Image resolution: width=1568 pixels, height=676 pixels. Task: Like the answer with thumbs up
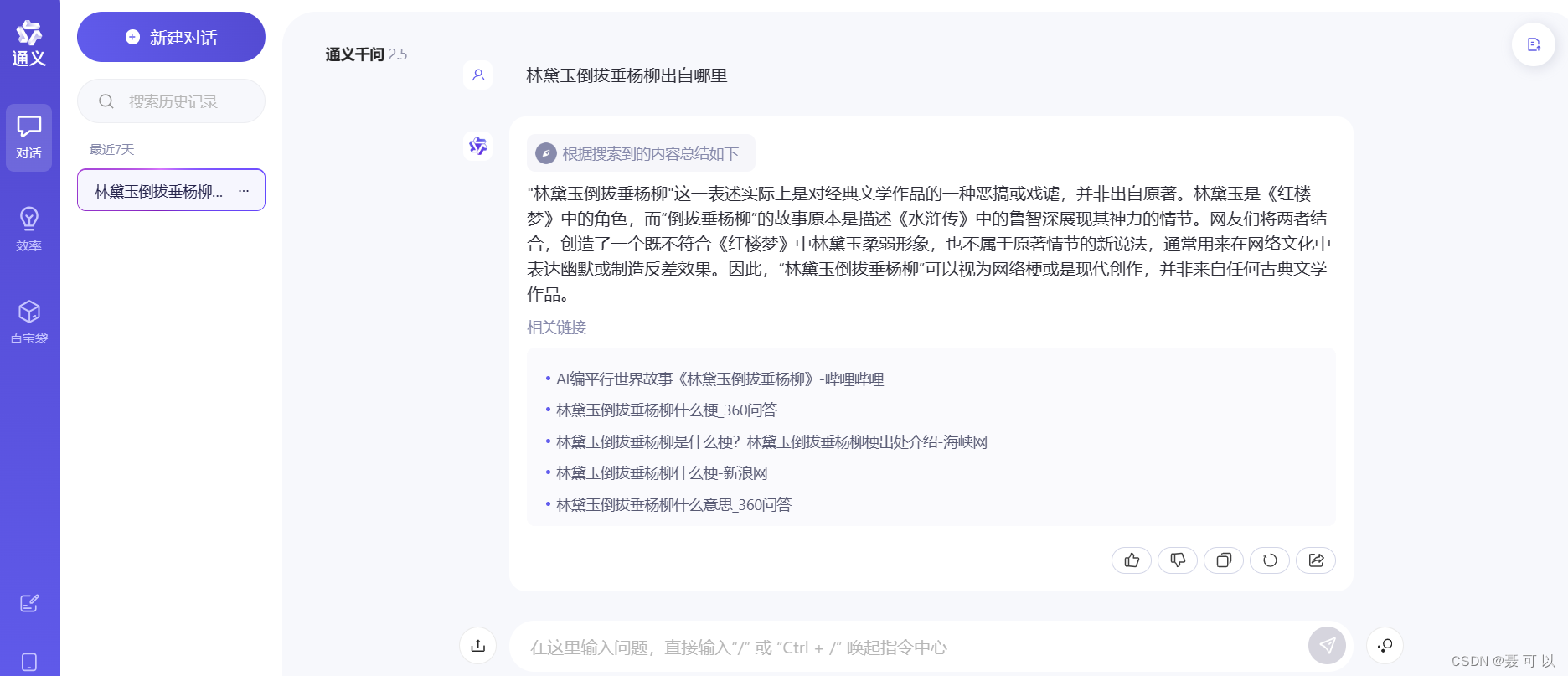pos(1132,560)
